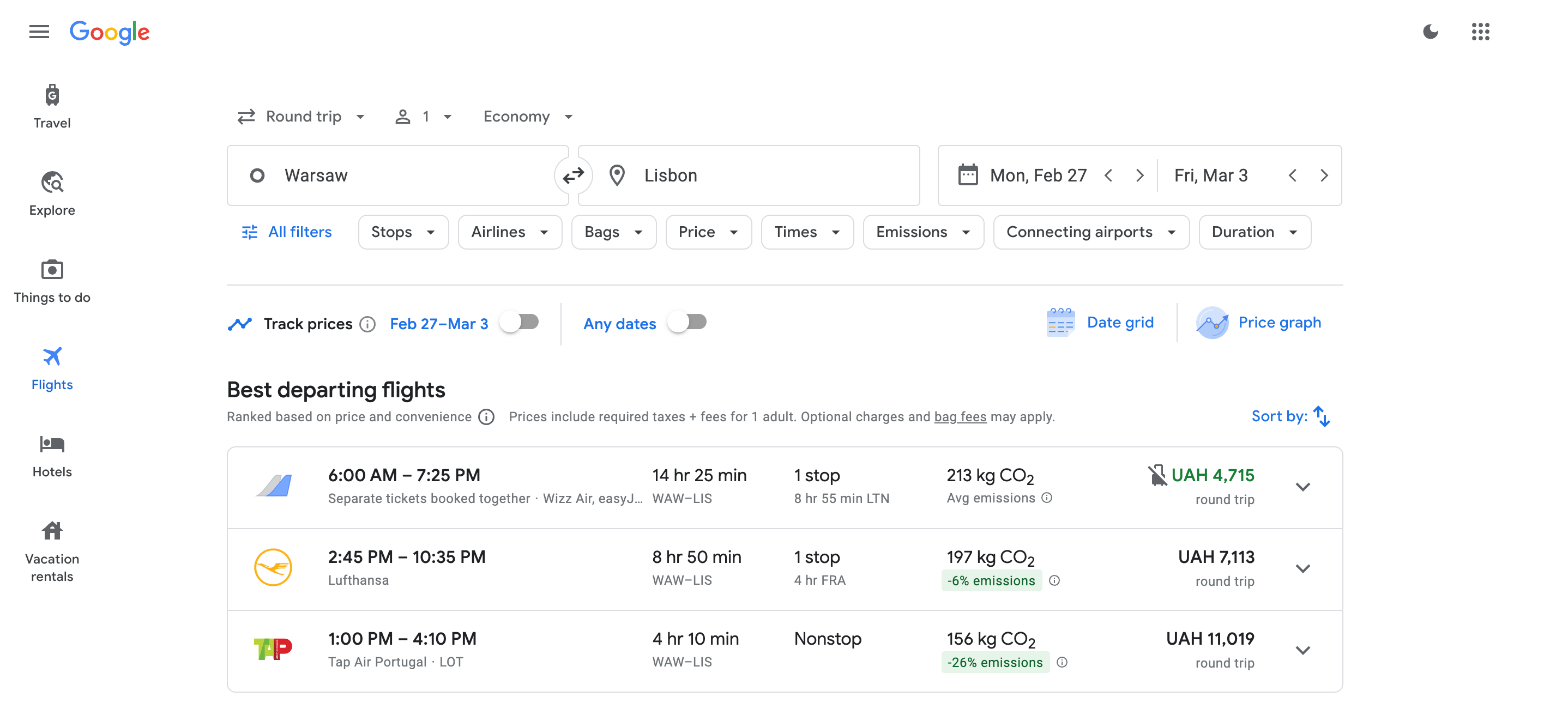Expand the Lufthansa flight details
1568x715 pixels.
coord(1302,568)
